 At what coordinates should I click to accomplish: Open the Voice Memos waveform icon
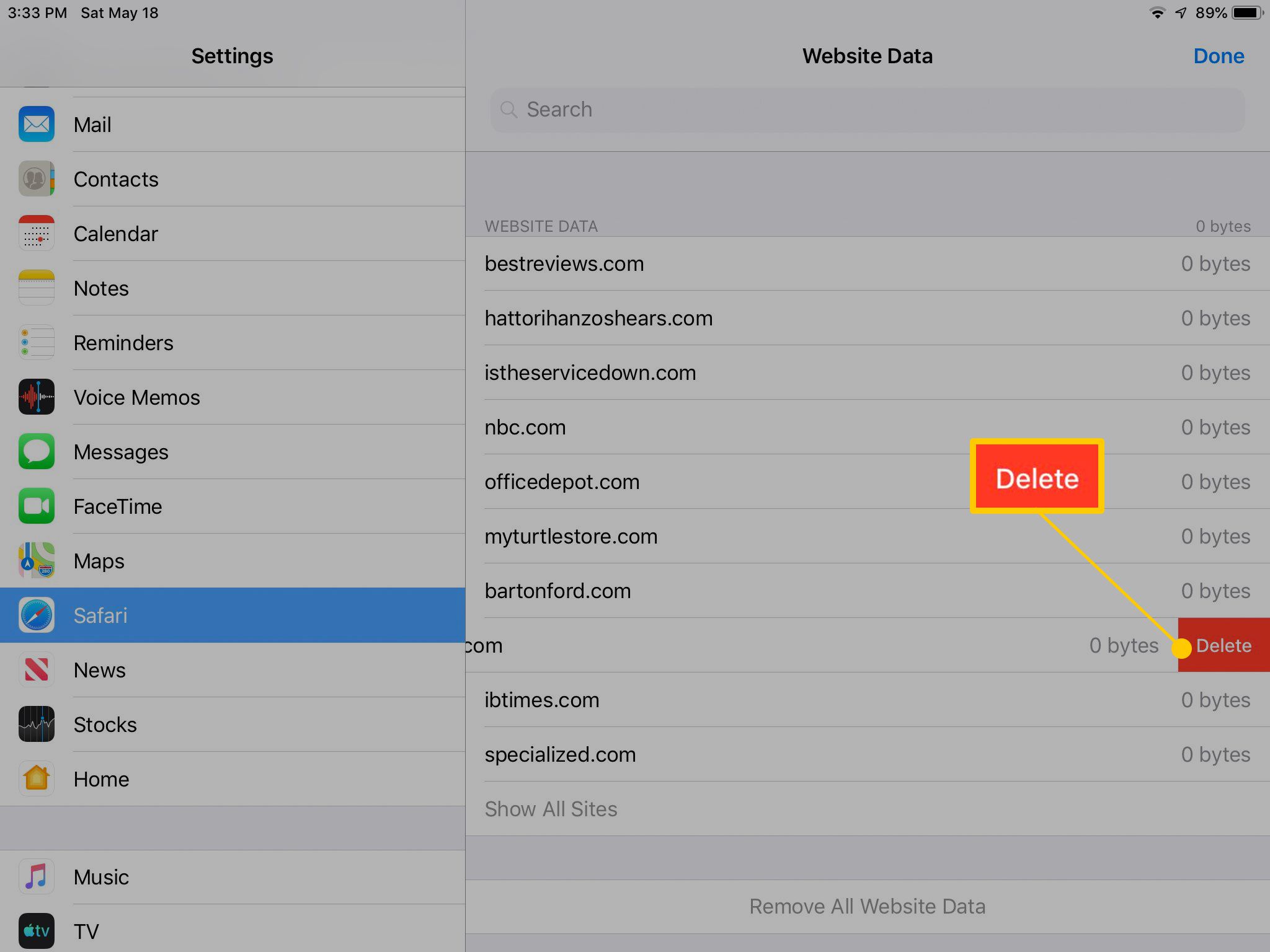click(37, 397)
